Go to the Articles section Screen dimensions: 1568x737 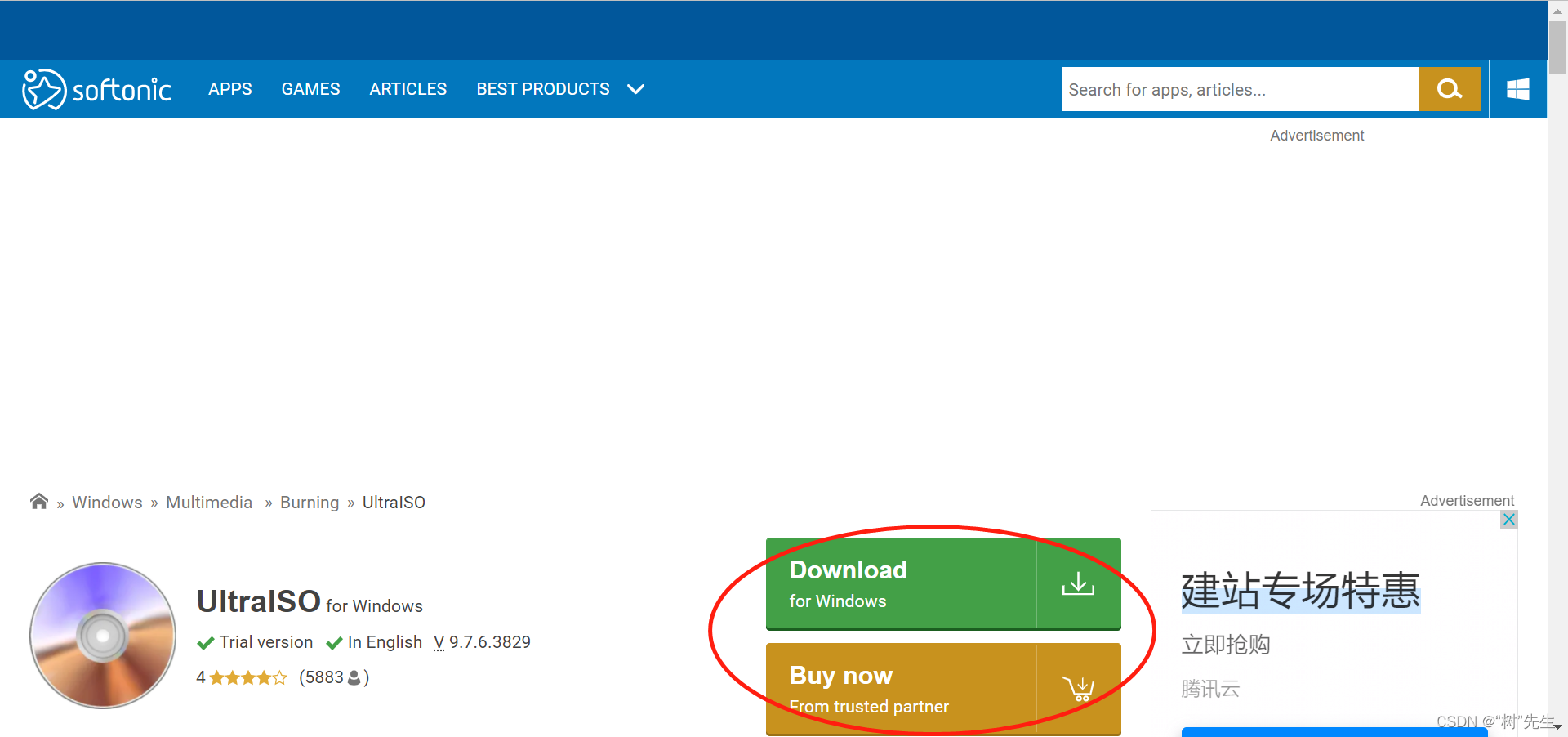[408, 89]
